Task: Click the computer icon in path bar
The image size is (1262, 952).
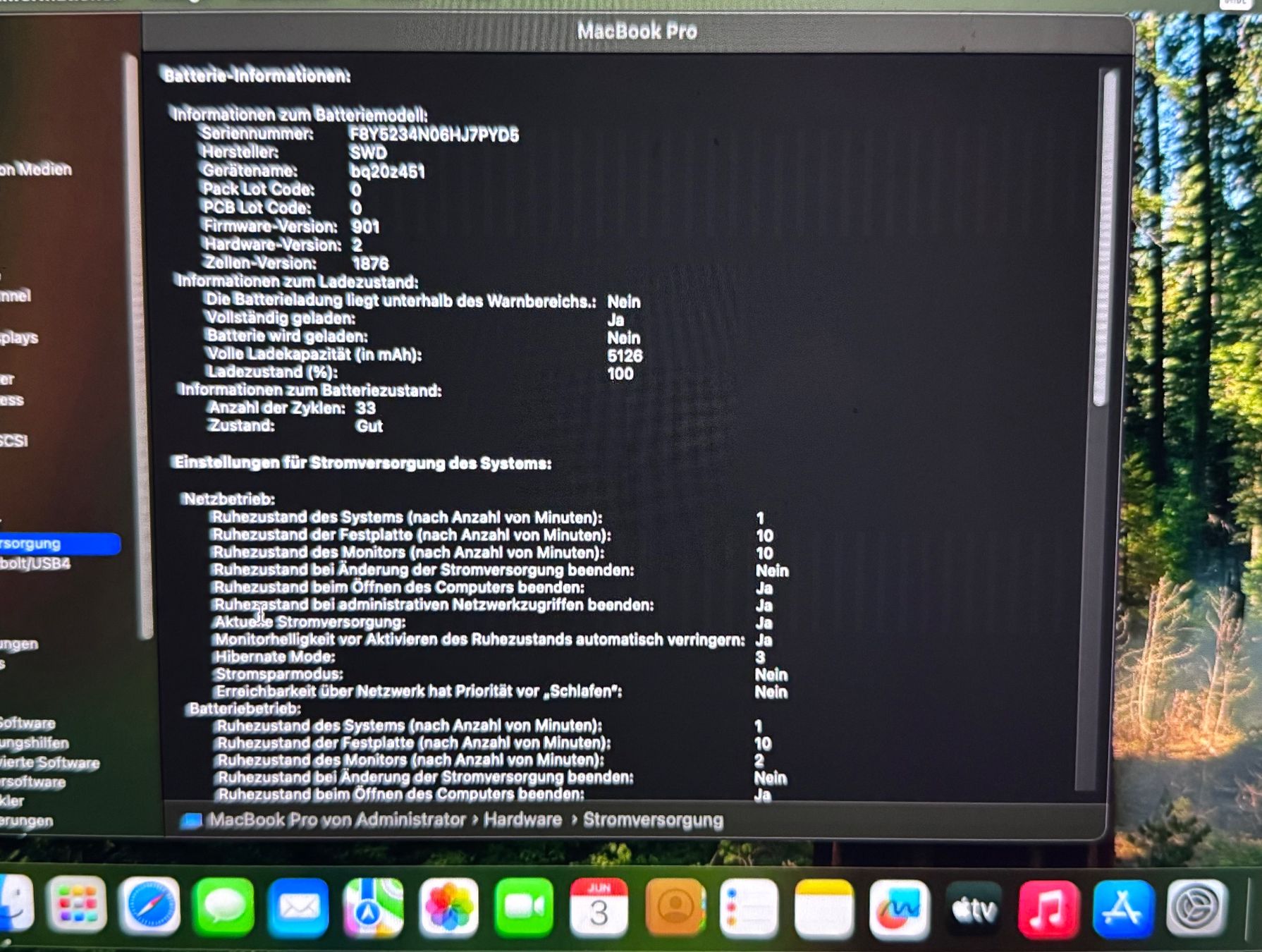Action: click(x=191, y=821)
